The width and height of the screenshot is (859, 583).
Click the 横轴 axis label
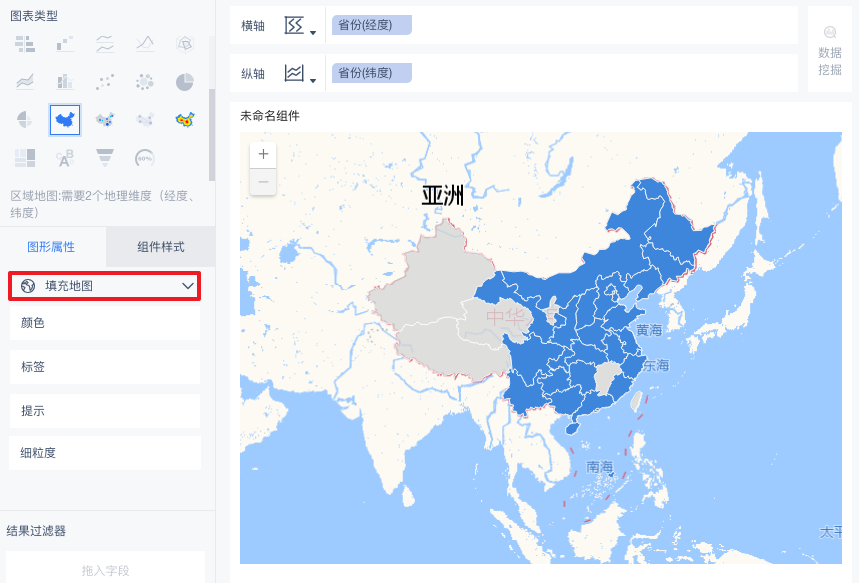pyautogui.click(x=253, y=26)
